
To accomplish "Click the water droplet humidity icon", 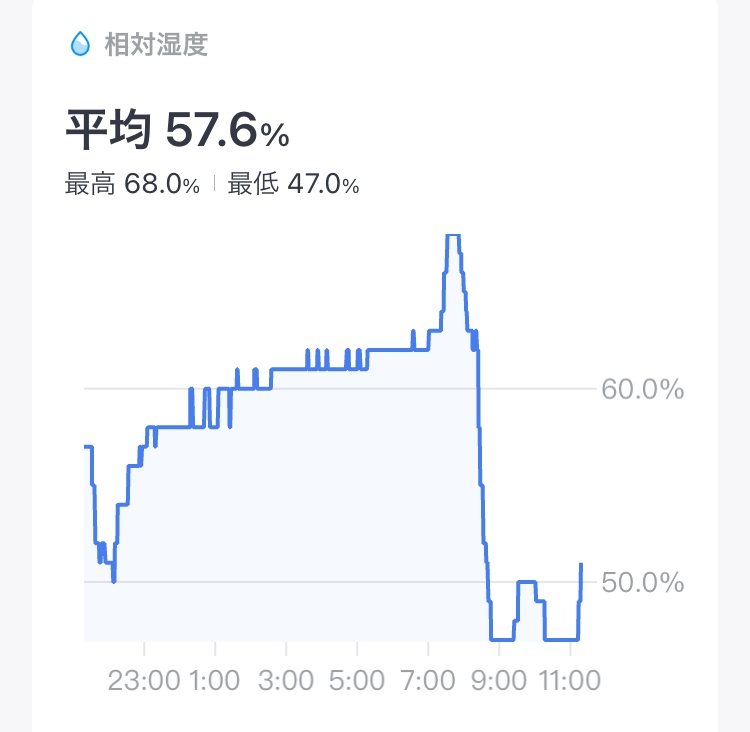I will point(79,44).
